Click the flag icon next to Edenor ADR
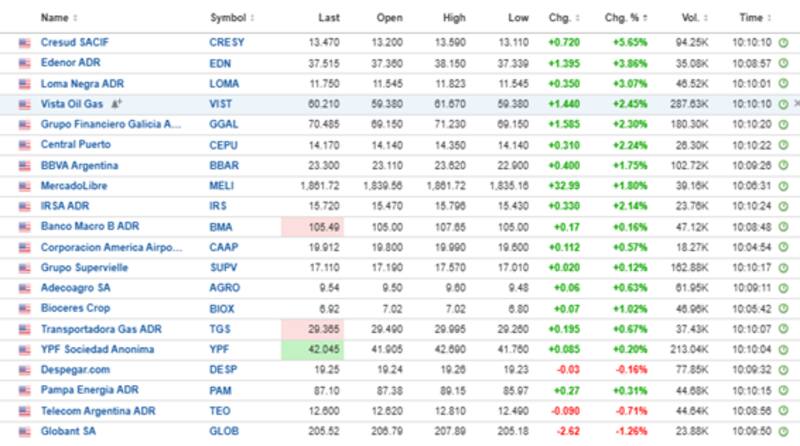Screen dimensions: 800x446 point(24,63)
